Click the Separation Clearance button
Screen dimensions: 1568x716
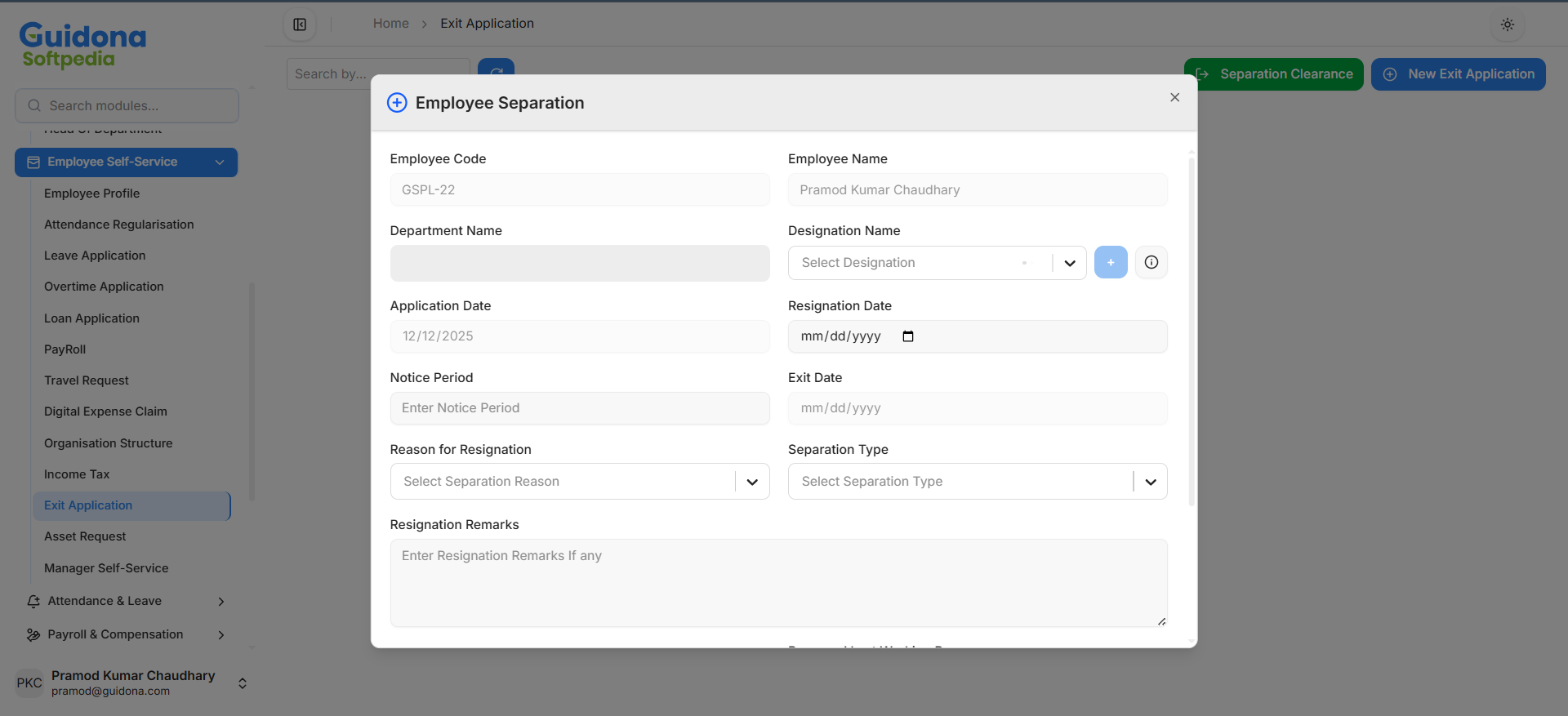(x=1274, y=74)
